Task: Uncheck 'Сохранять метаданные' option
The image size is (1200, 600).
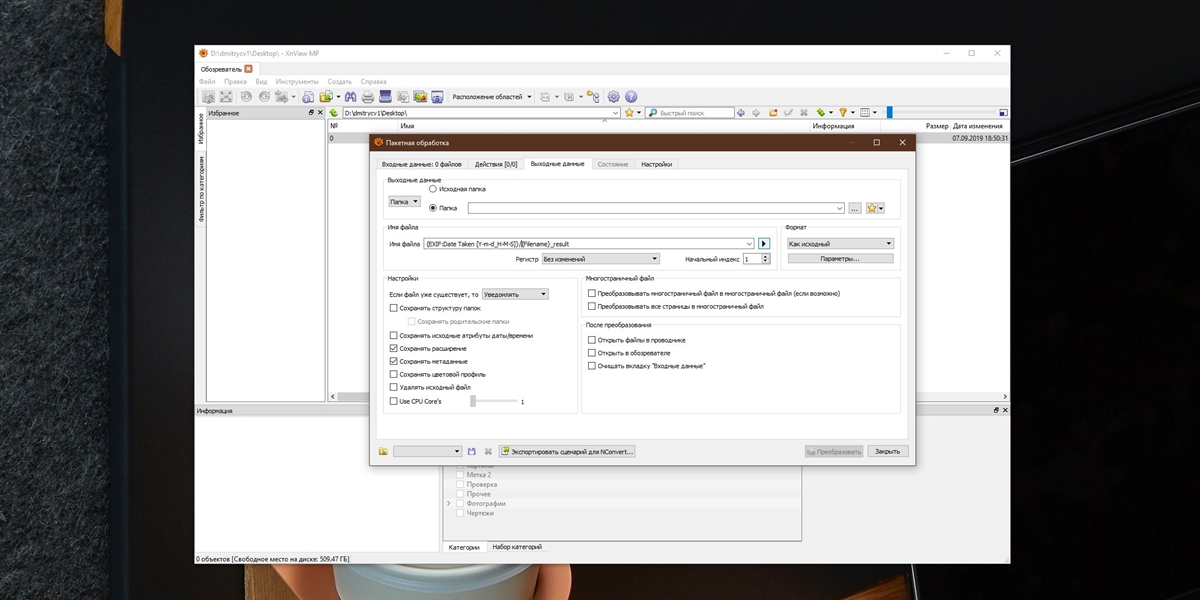Action: [393, 361]
